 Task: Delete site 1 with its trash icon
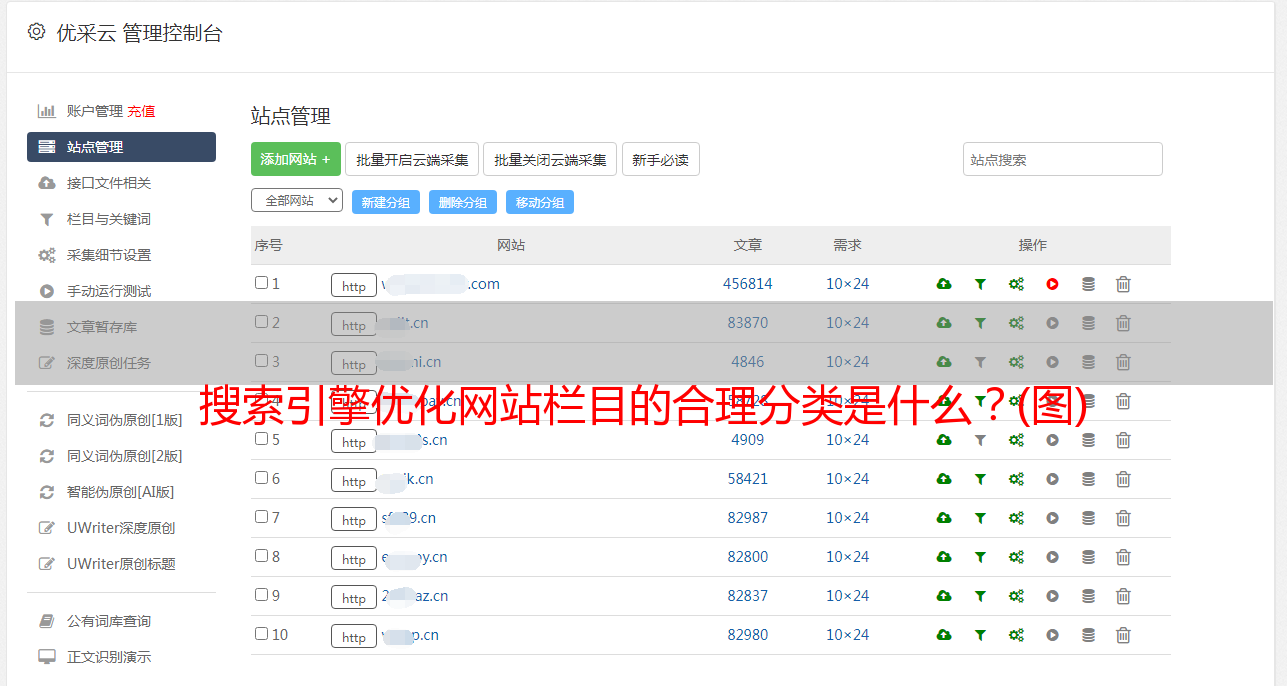(x=1123, y=284)
